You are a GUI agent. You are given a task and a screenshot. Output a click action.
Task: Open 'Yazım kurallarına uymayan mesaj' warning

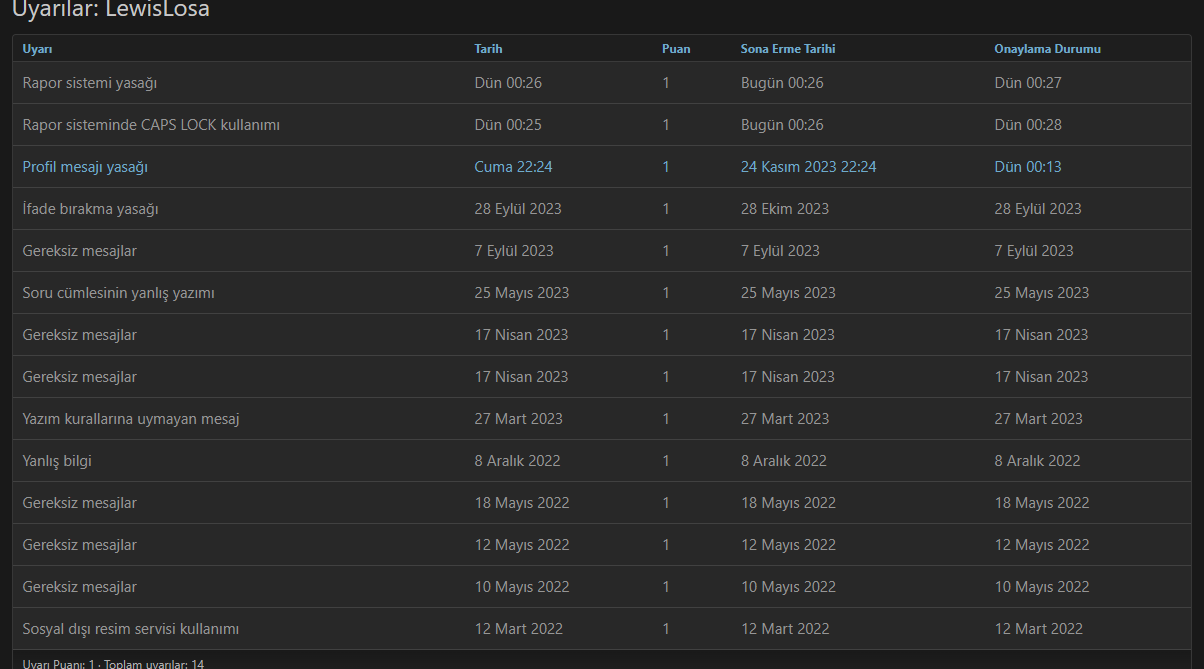[131, 419]
